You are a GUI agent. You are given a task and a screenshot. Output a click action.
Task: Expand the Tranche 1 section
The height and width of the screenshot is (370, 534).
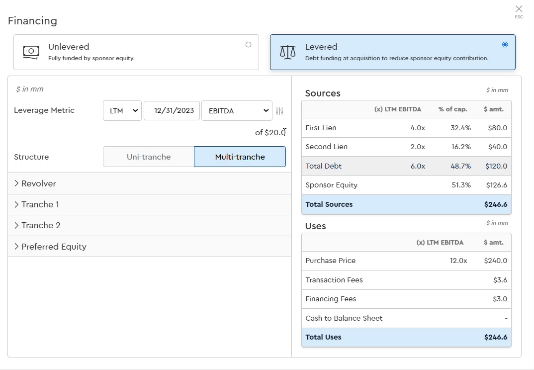tap(150, 204)
